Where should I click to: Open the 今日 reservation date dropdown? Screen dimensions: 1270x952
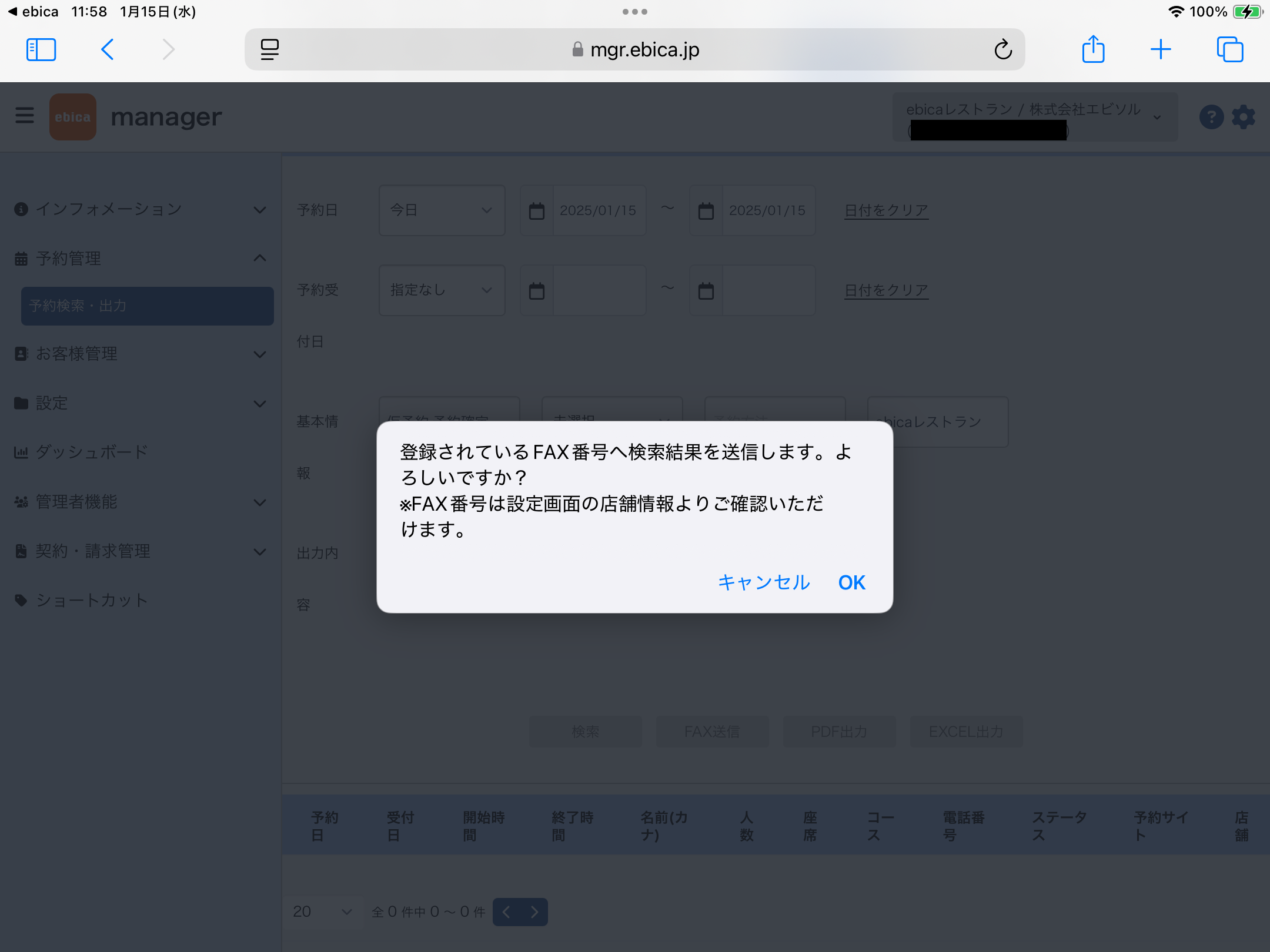point(442,210)
